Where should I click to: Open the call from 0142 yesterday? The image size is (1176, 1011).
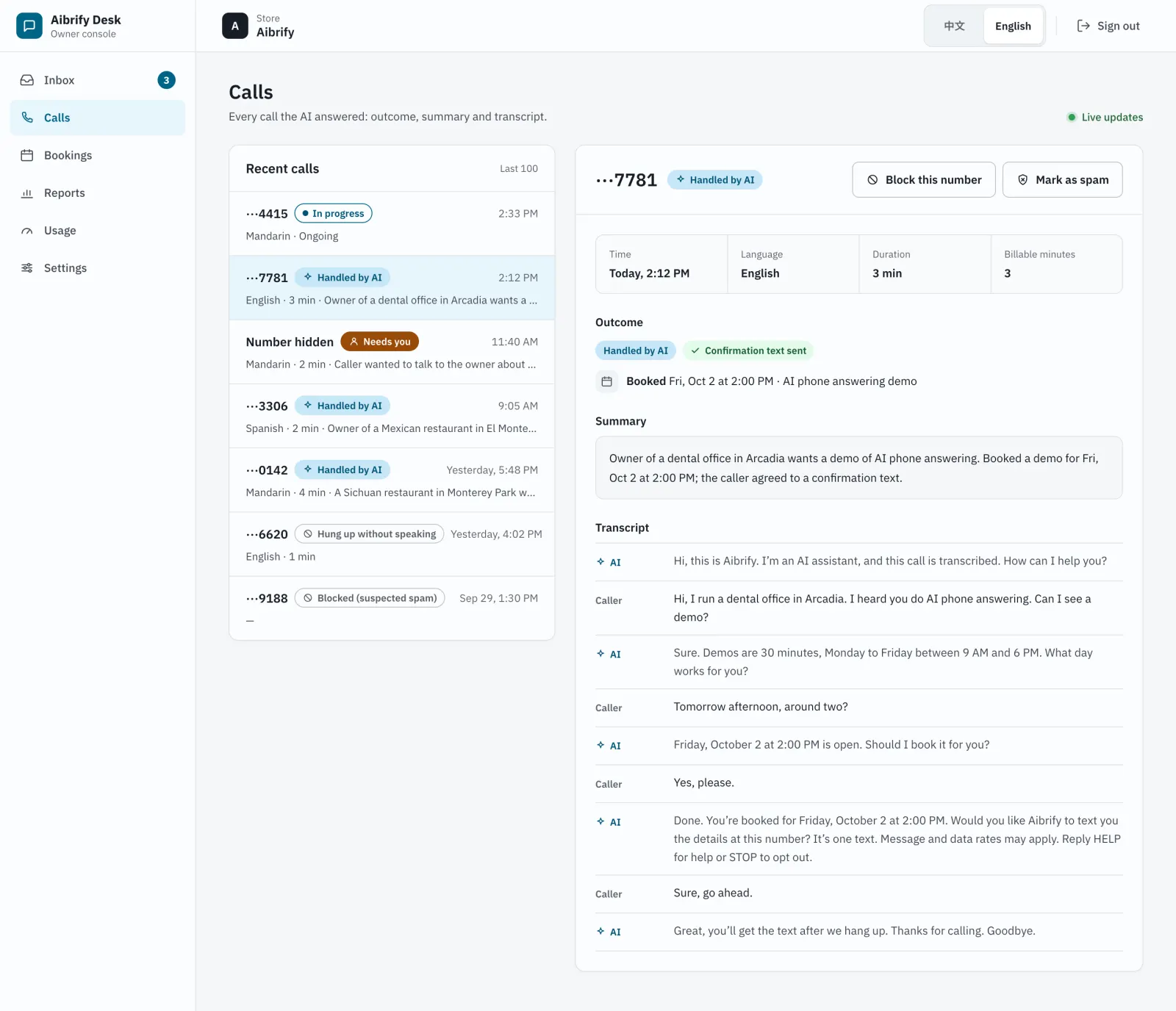(x=392, y=480)
